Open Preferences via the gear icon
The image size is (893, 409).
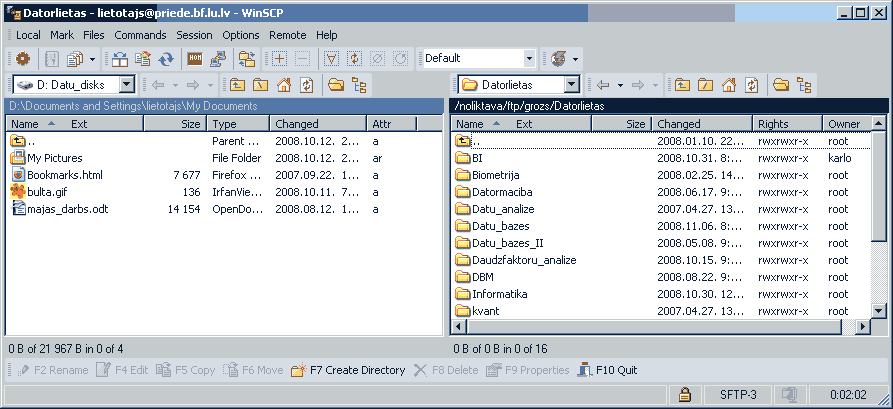23,58
